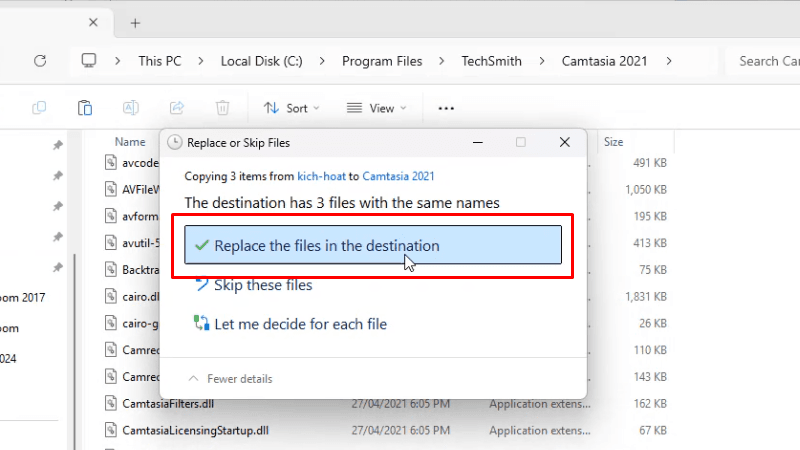Viewport: 800px width, 450px height.
Task: Click the Rename icon in the toolbar
Action: 130,108
